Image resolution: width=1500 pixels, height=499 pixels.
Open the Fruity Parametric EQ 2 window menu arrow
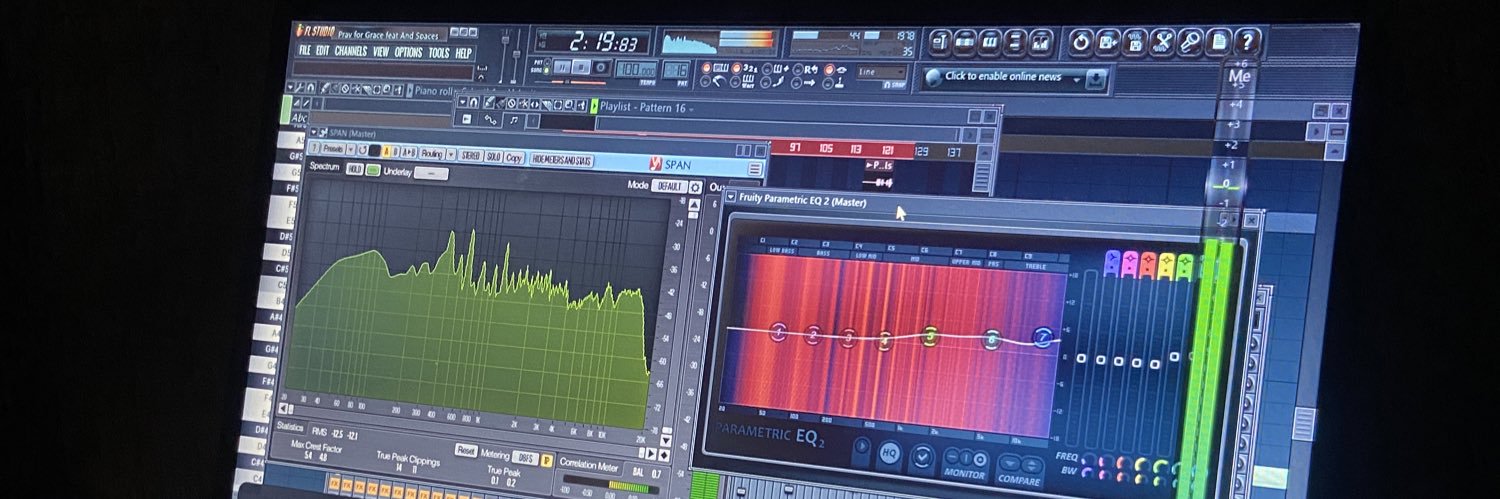pyautogui.click(x=731, y=197)
